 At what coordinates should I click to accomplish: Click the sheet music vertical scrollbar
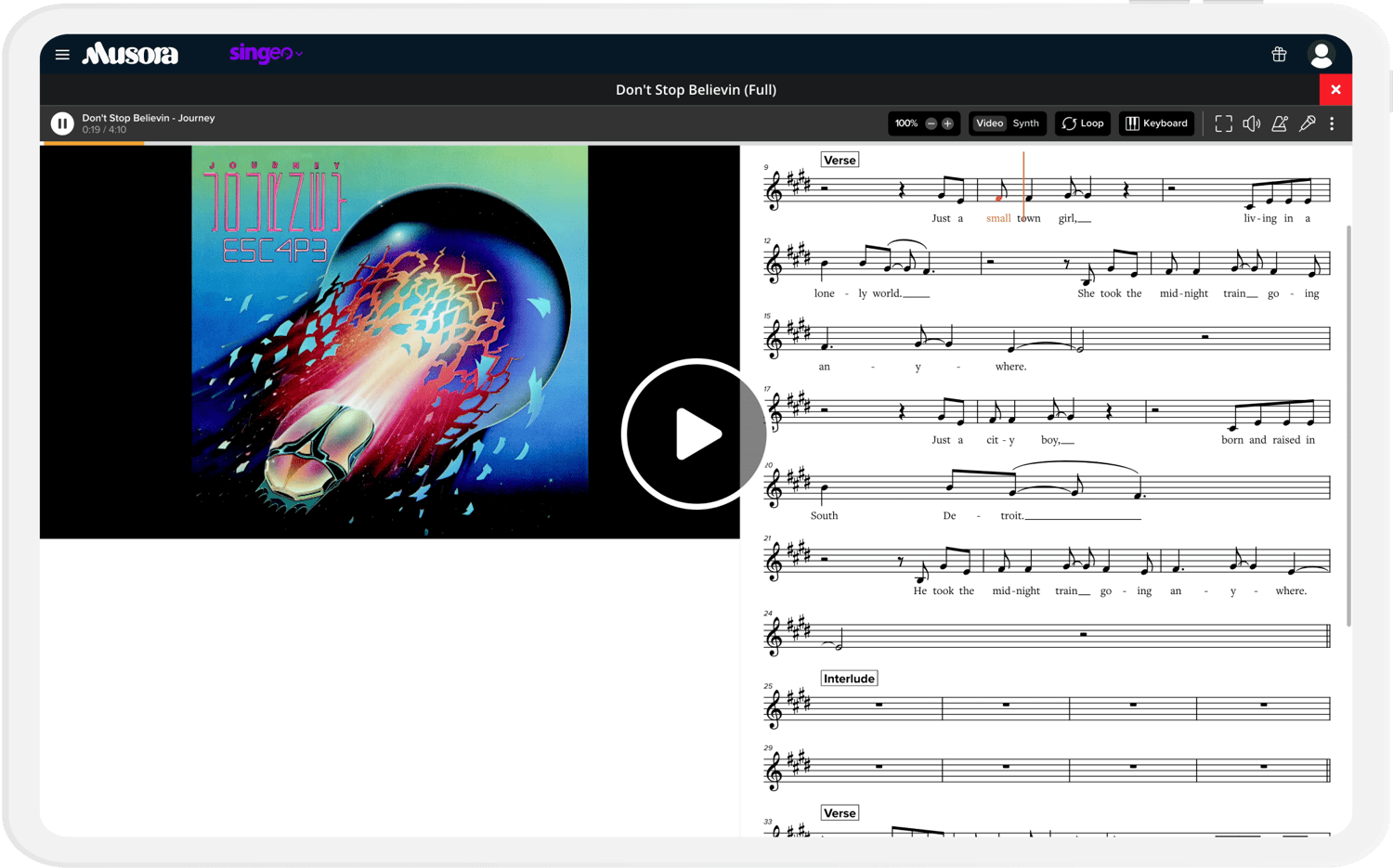coord(1348,425)
